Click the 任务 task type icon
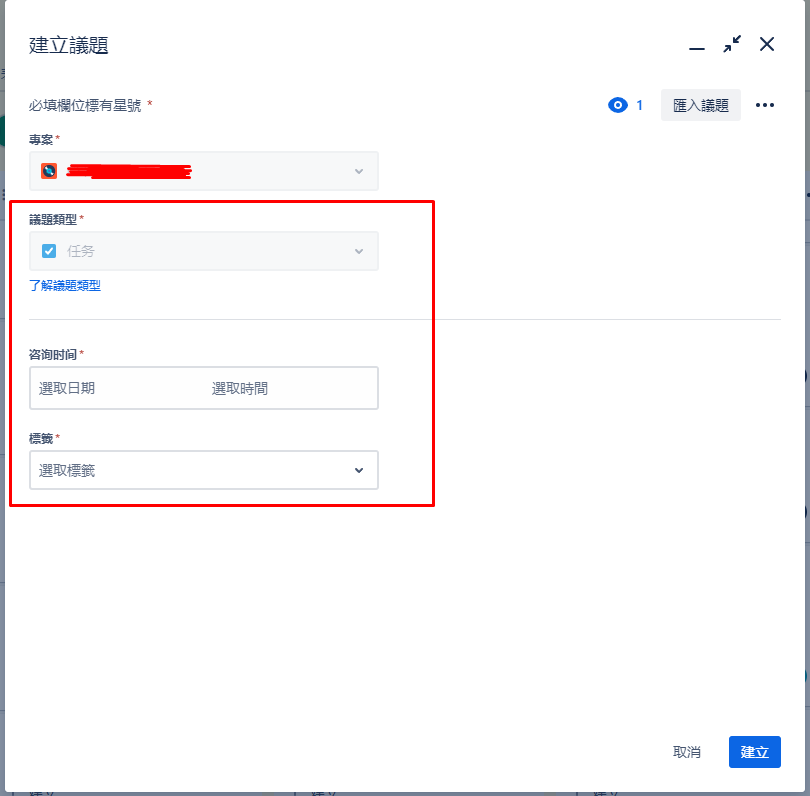This screenshot has height=796, width=810. click(49, 251)
